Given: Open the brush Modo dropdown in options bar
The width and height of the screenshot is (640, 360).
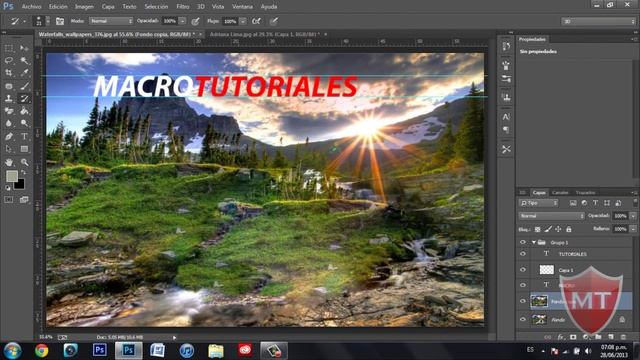Looking at the screenshot, I should point(111,21).
